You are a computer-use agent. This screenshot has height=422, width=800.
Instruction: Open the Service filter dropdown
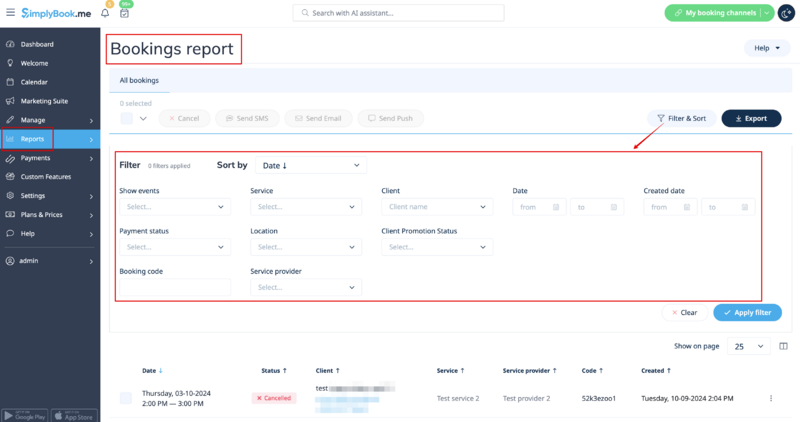point(306,207)
